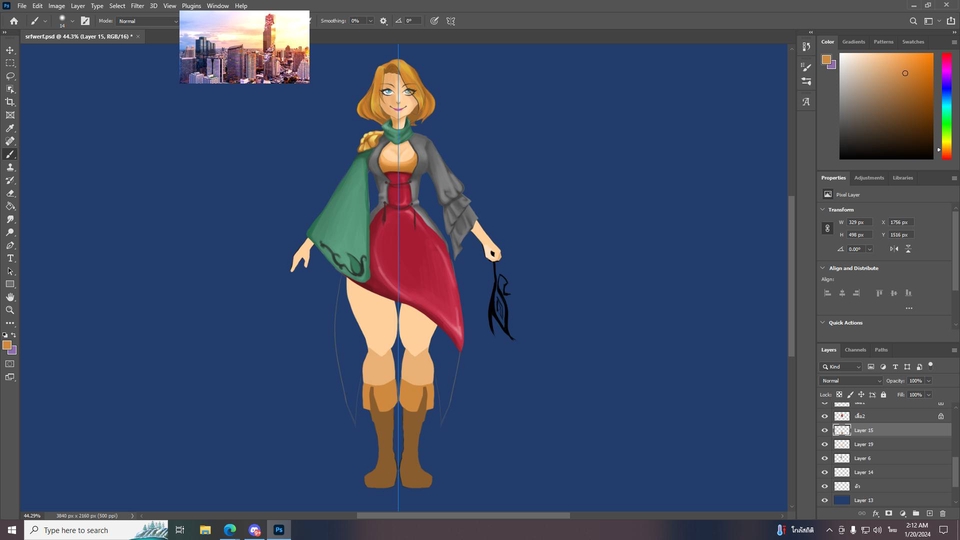
Task: Collapse the Quick Actions section
Action: coord(823,323)
